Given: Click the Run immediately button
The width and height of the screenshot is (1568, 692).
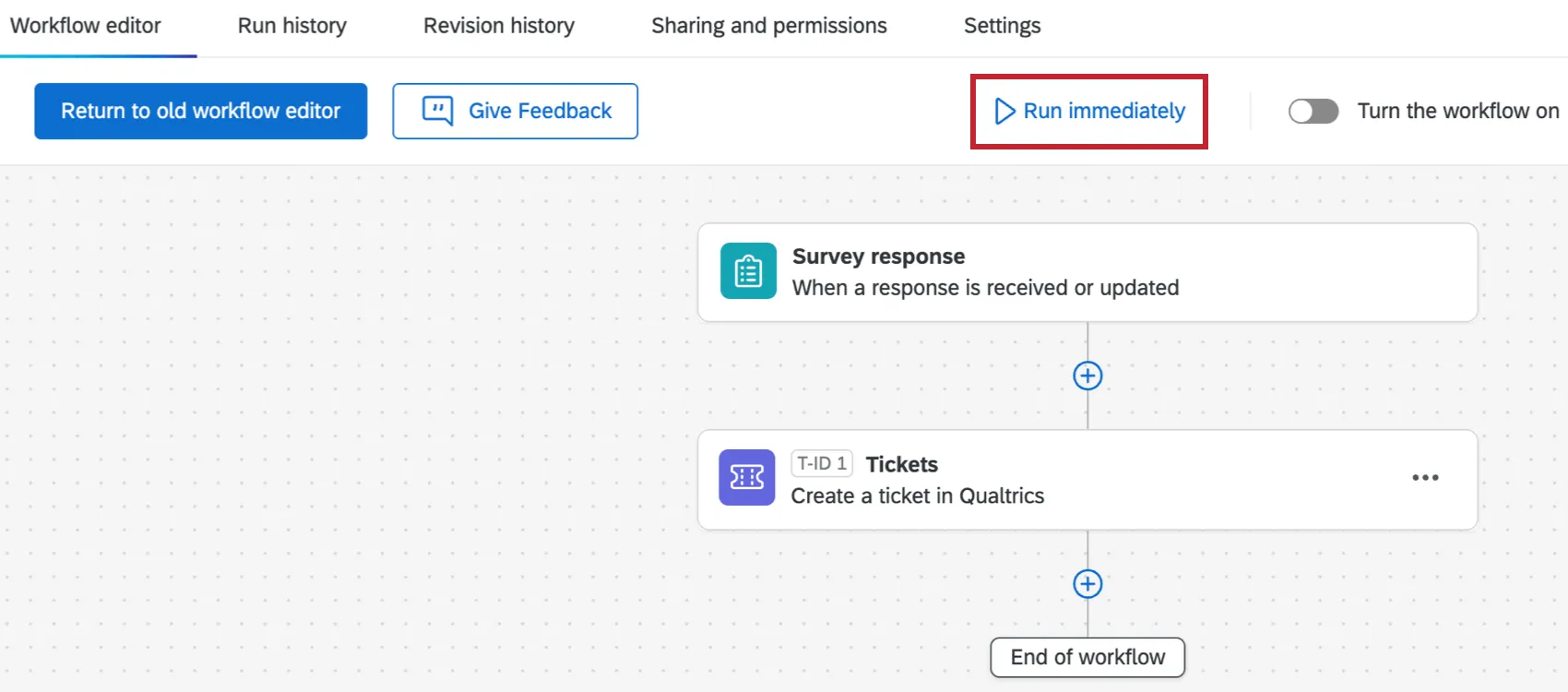Looking at the screenshot, I should pos(1103,112).
